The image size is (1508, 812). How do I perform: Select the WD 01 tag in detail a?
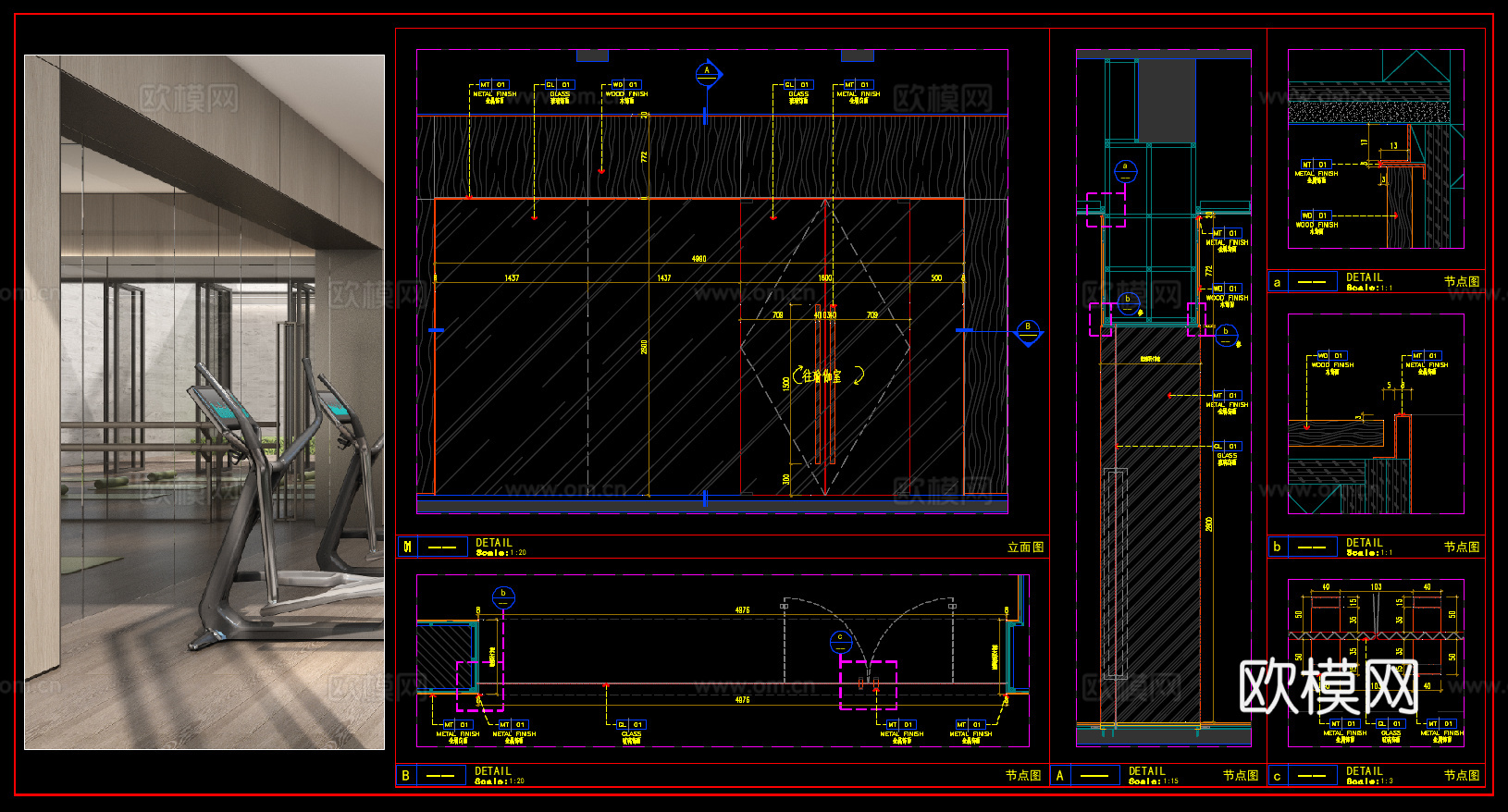tap(1316, 215)
